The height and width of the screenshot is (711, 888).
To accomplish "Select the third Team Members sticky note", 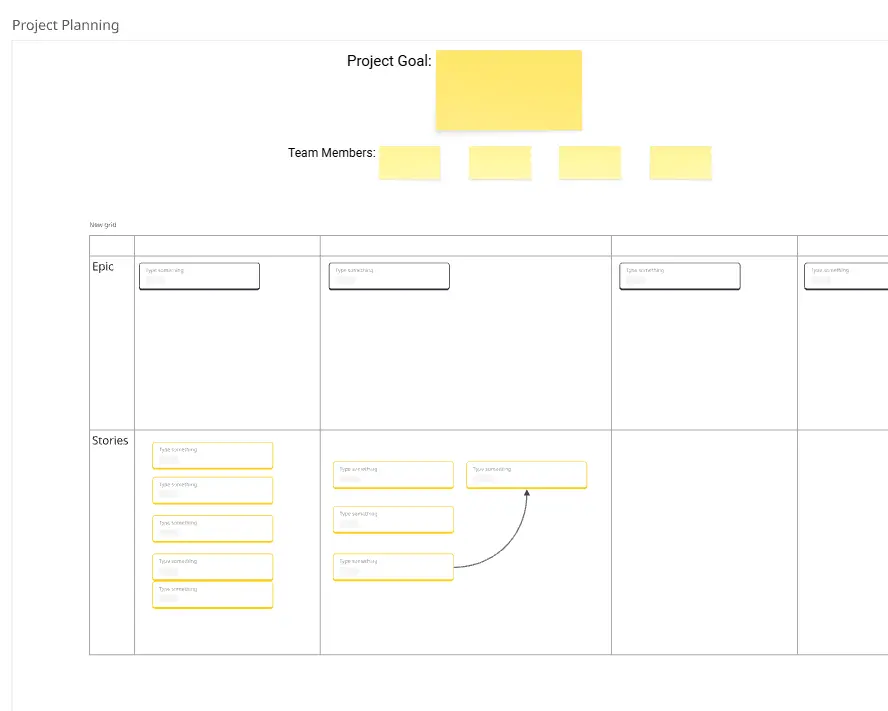I will tap(589, 162).
